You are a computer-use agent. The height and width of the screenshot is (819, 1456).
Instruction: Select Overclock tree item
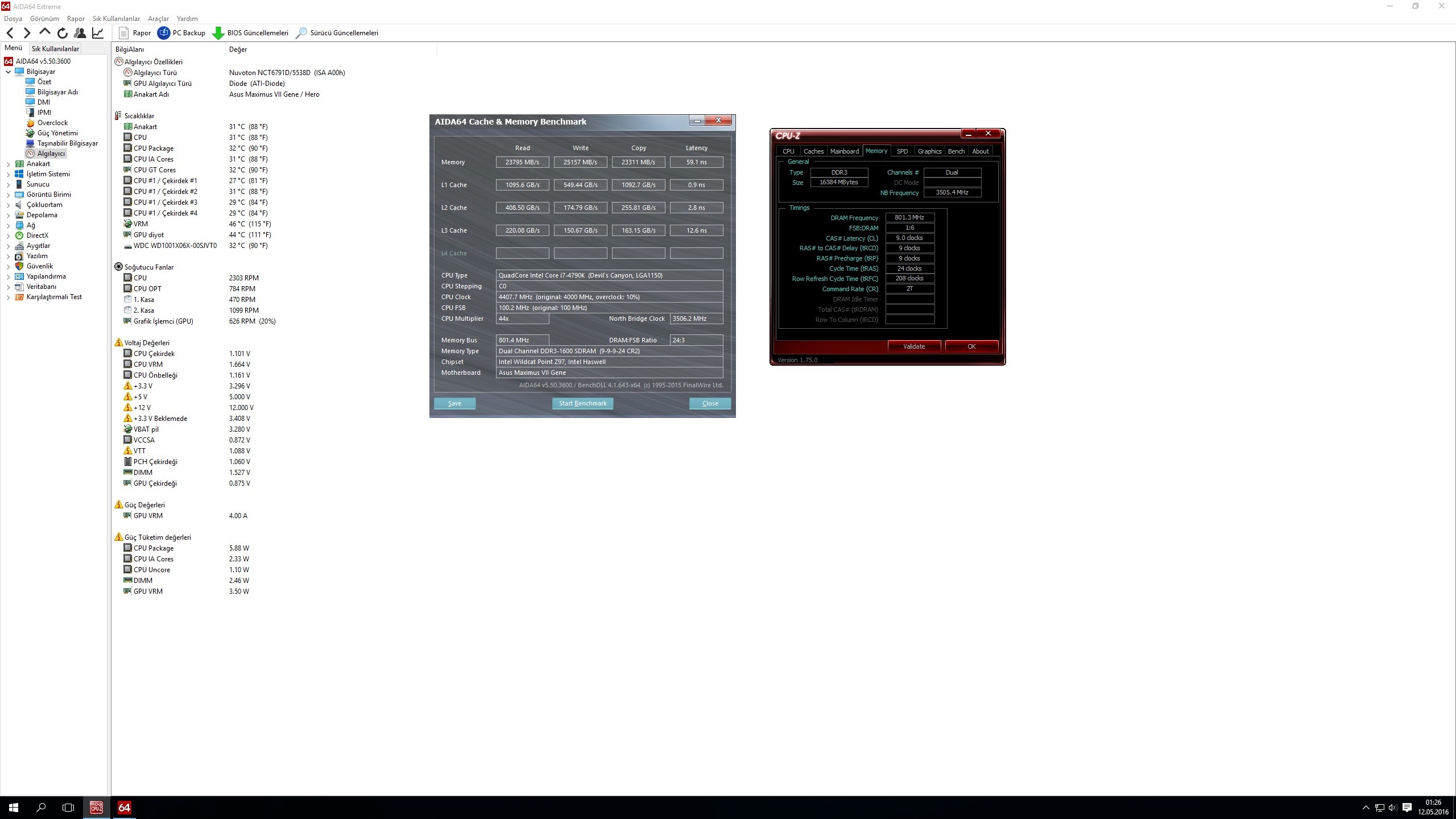pos(52,123)
